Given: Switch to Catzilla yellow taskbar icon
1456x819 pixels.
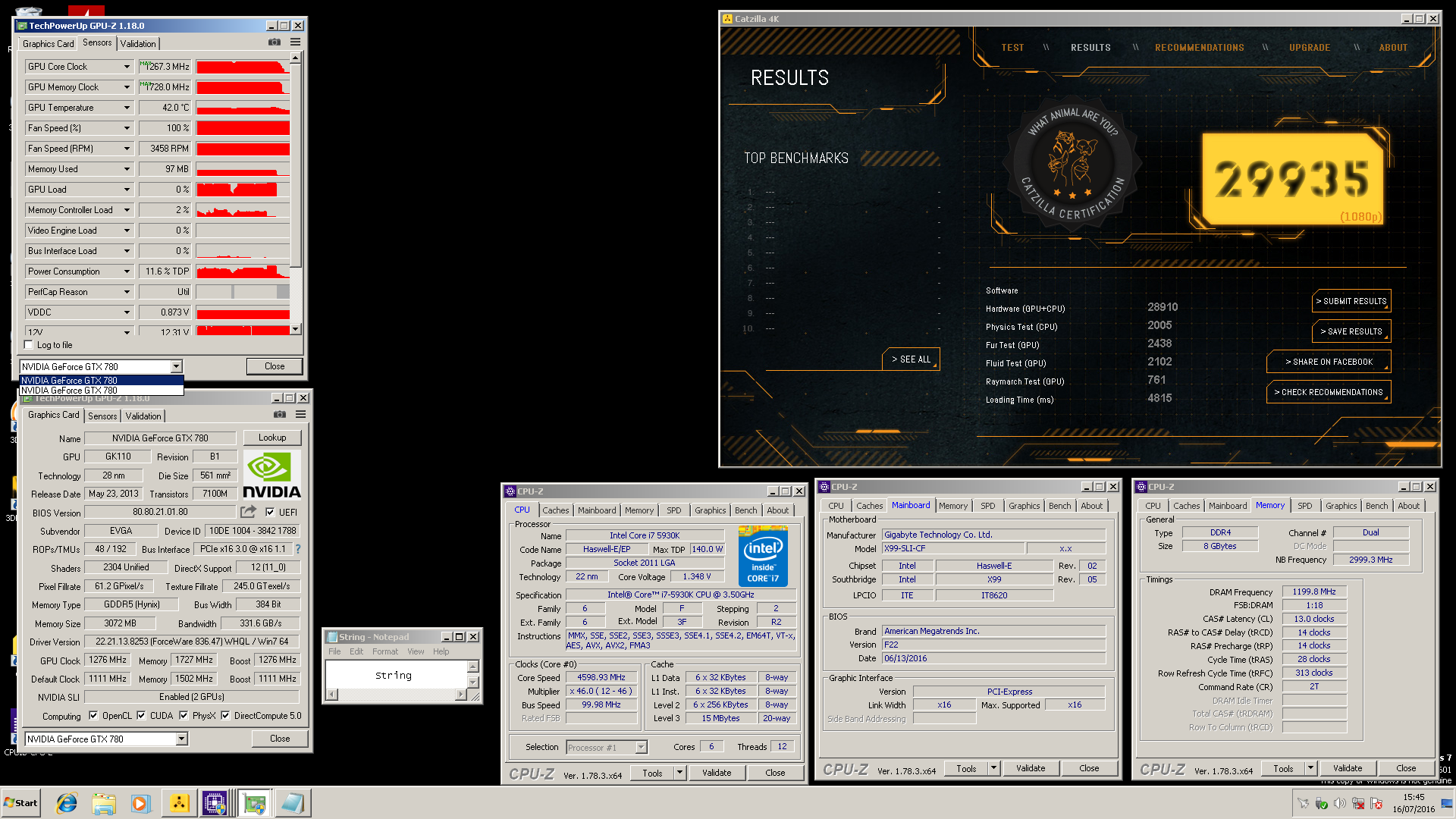Looking at the screenshot, I should click(x=179, y=803).
